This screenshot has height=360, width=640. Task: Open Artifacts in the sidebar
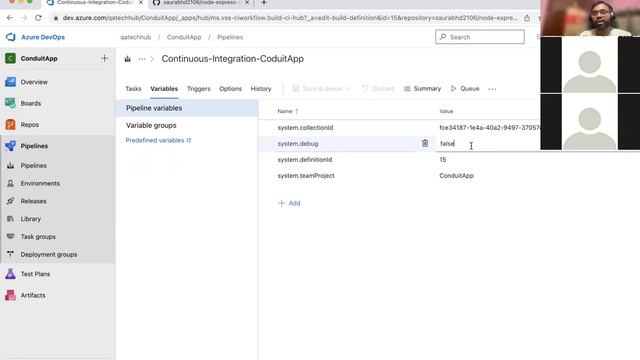33,295
